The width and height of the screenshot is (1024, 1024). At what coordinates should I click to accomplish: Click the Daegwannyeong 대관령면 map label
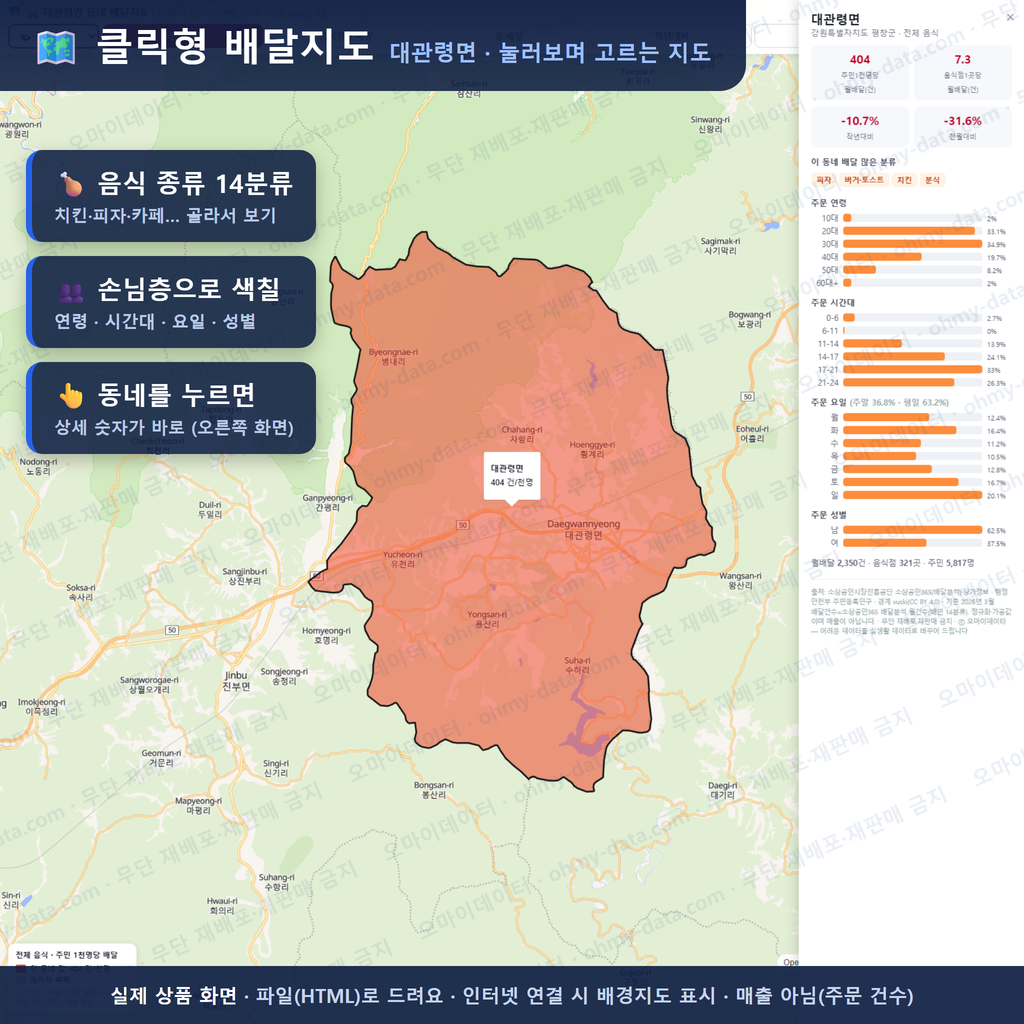point(583,530)
